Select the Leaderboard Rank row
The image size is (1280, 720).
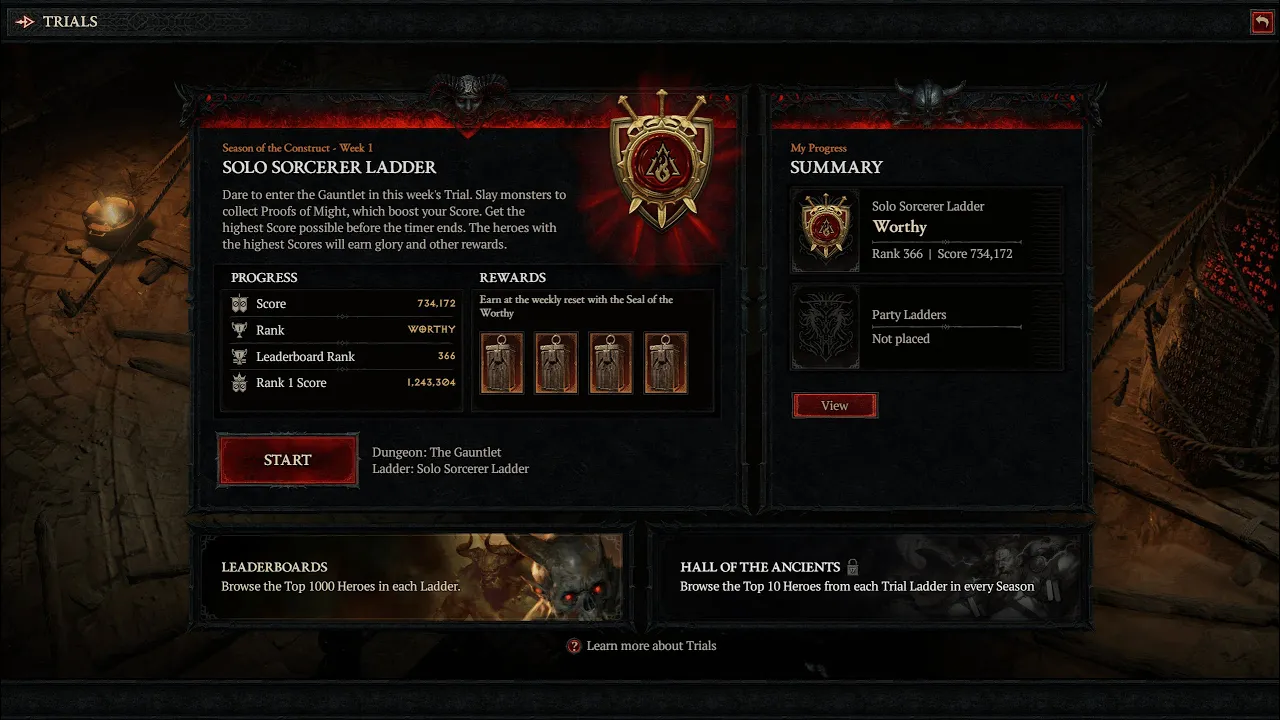[343, 356]
